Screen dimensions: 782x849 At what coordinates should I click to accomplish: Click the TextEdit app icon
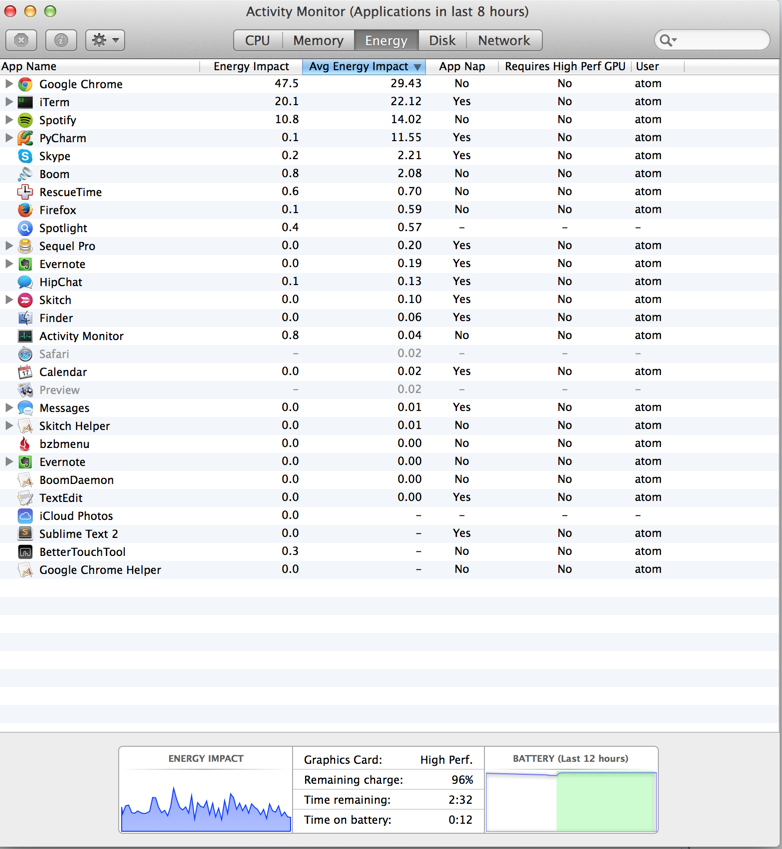point(25,498)
